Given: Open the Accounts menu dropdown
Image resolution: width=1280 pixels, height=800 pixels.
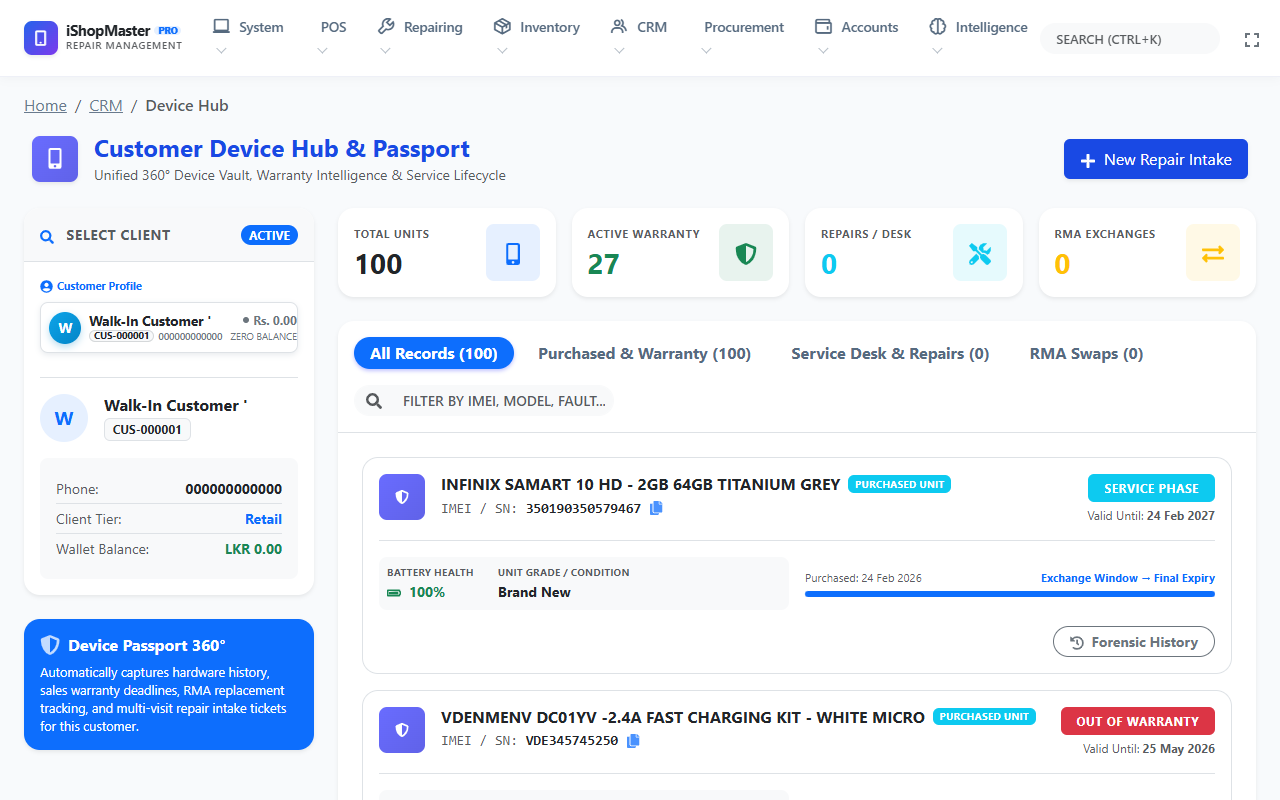Looking at the screenshot, I should 856,37.
